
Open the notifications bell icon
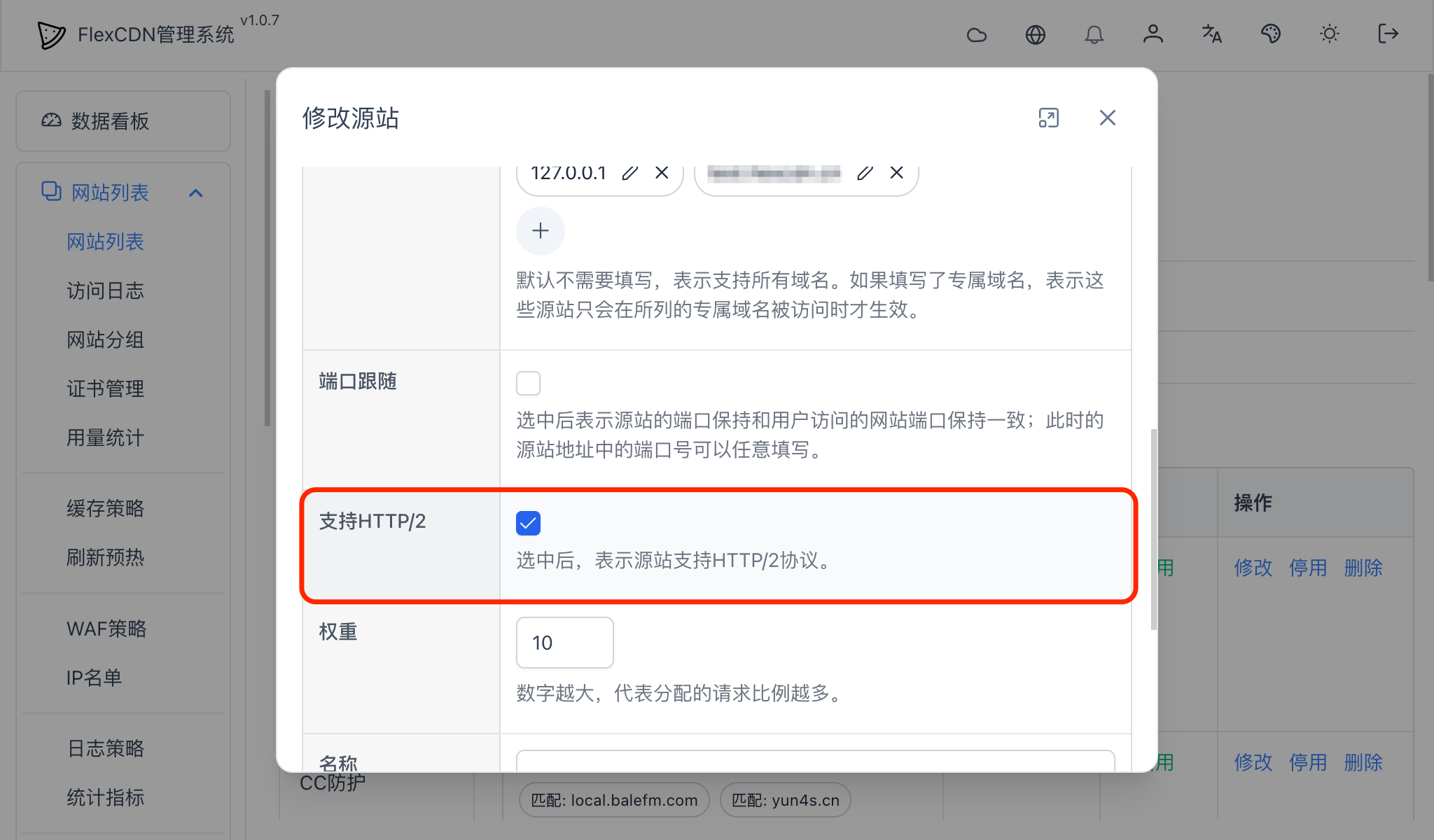pos(1094,34)
